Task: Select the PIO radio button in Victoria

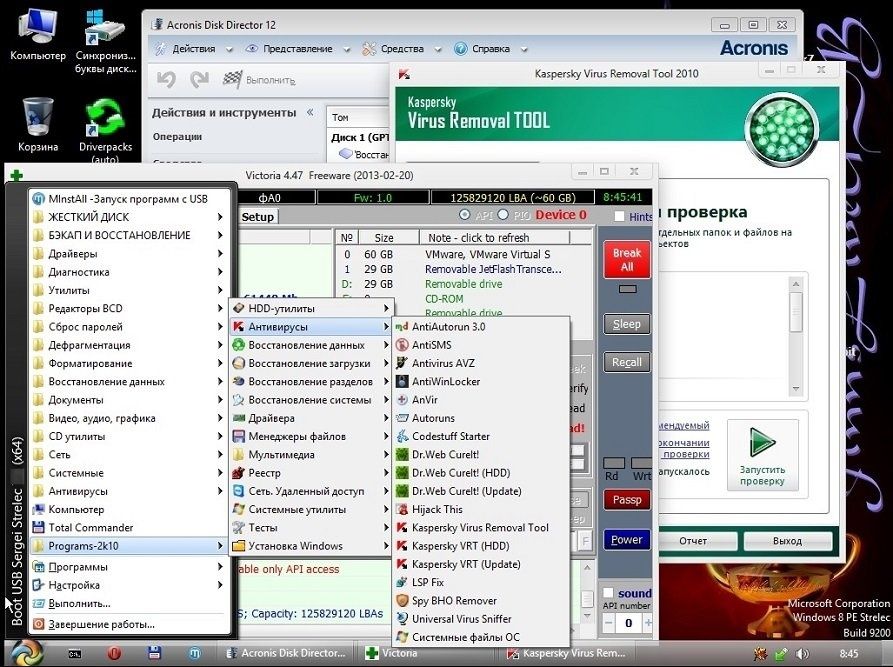Action: click(x=503, y=215)
